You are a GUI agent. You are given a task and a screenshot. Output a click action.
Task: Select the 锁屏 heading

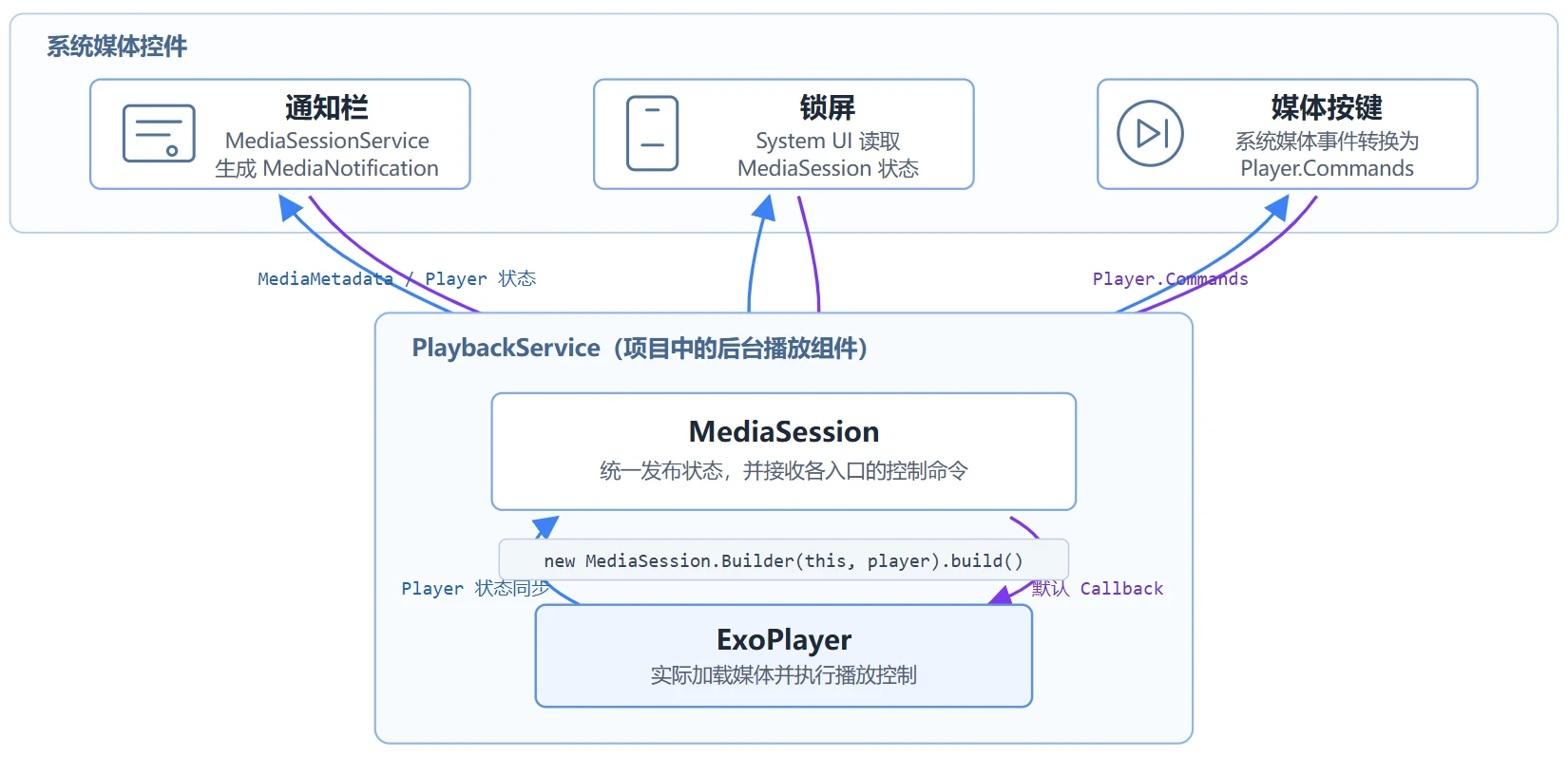[x=828, y=107]
